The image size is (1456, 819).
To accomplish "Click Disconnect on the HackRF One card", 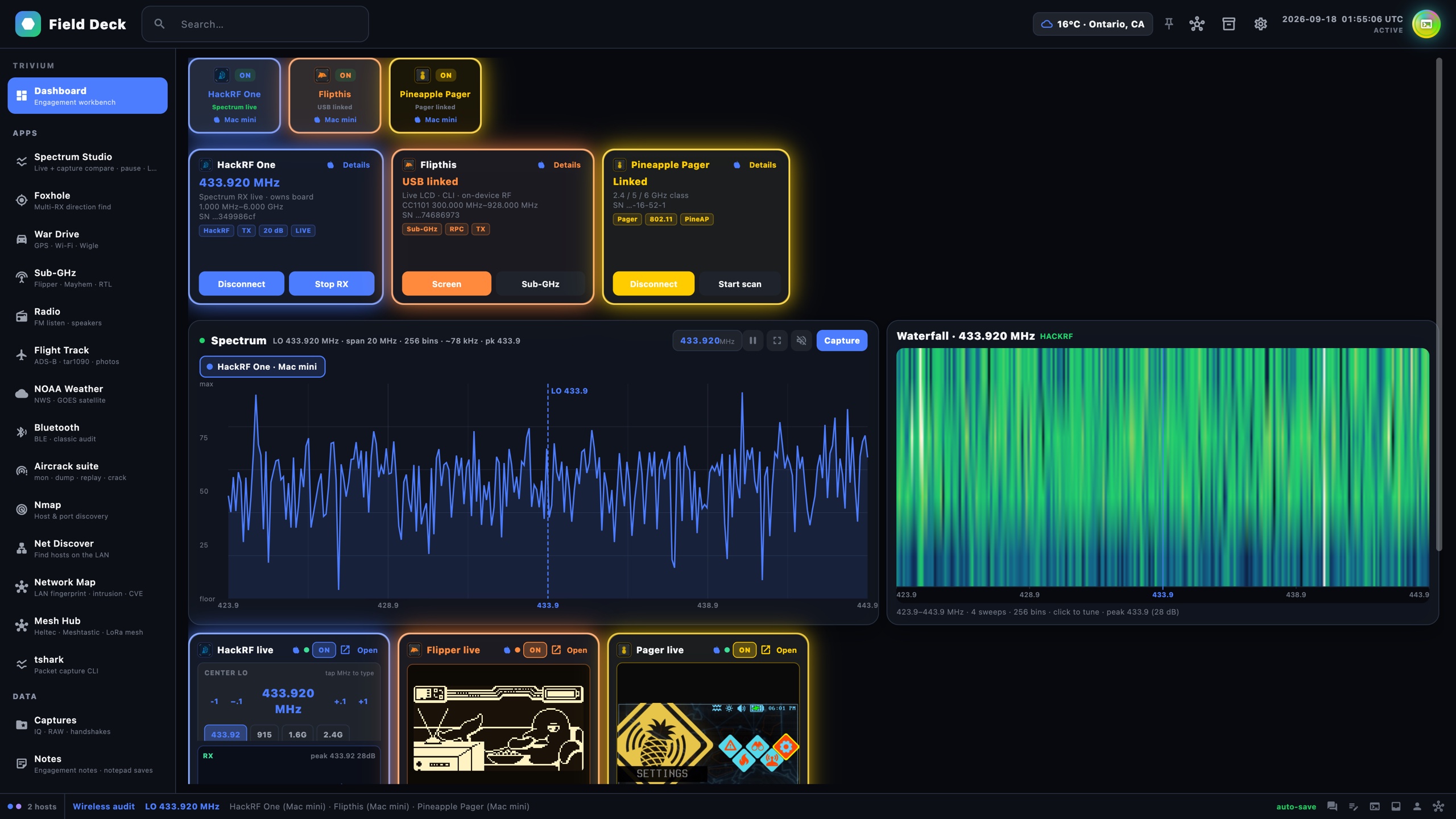I will pos(241,284).
